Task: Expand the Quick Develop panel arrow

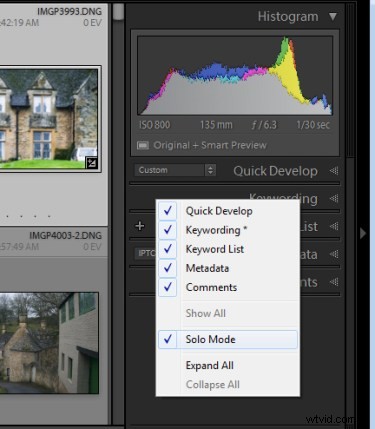Action: pyautogui.click(x=334, y=171)
